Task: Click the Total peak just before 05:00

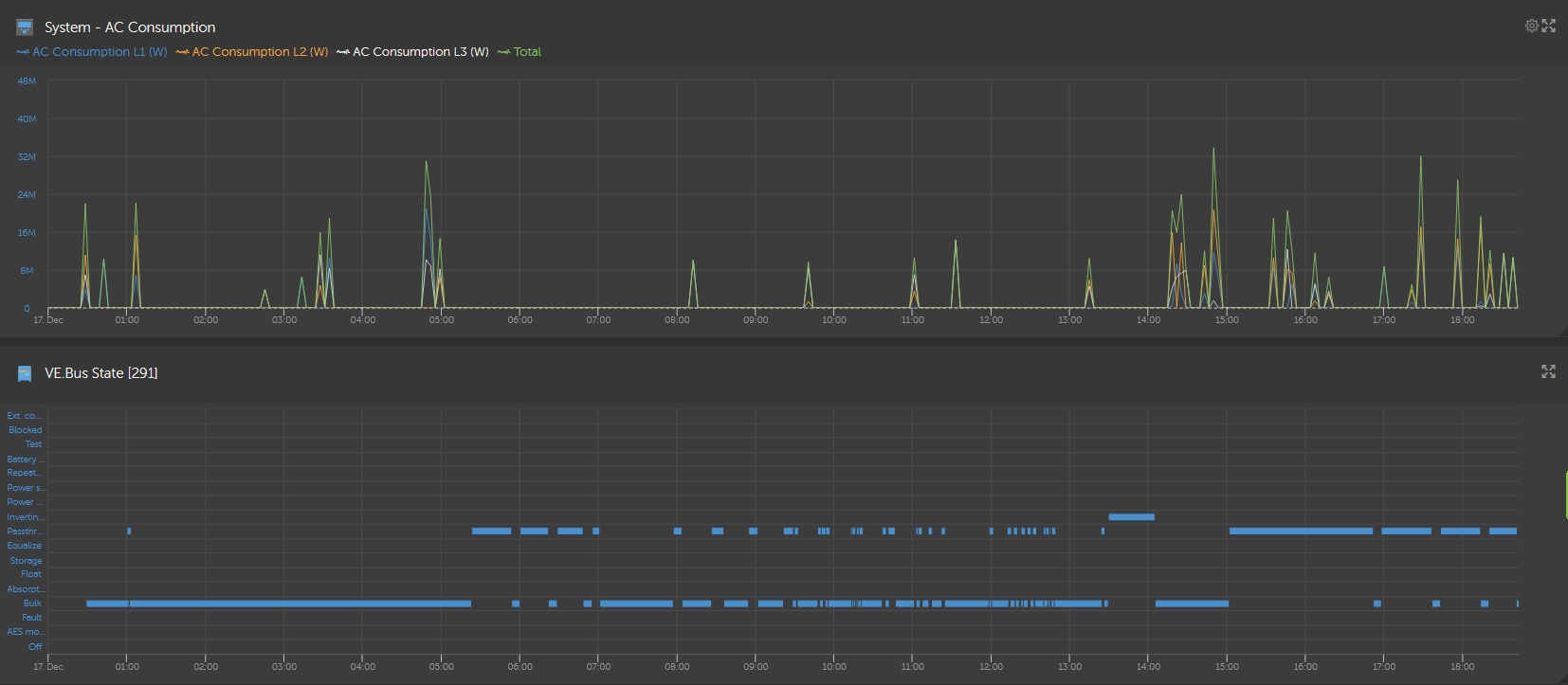Action: click(x=427, y=162)
